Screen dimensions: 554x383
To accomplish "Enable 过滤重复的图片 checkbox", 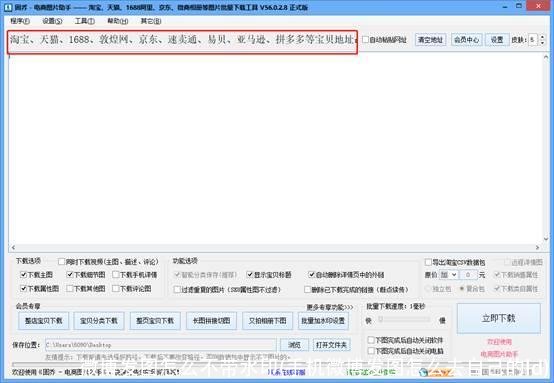I will pyautogui.click(x=177, y=290).
